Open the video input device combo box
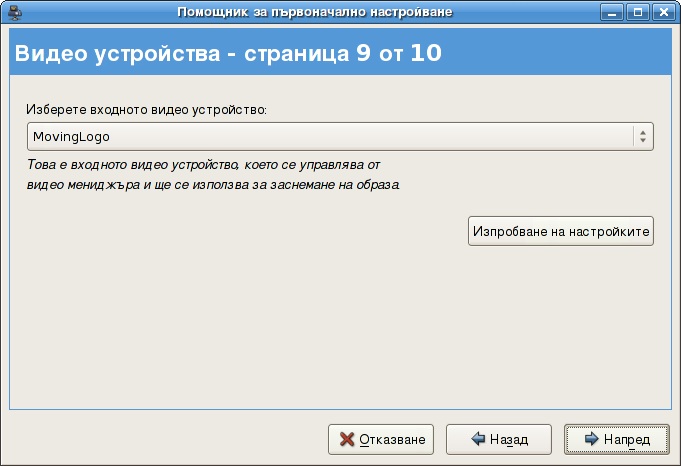Viewport: 681px width, 466px height. click(340, 136)
